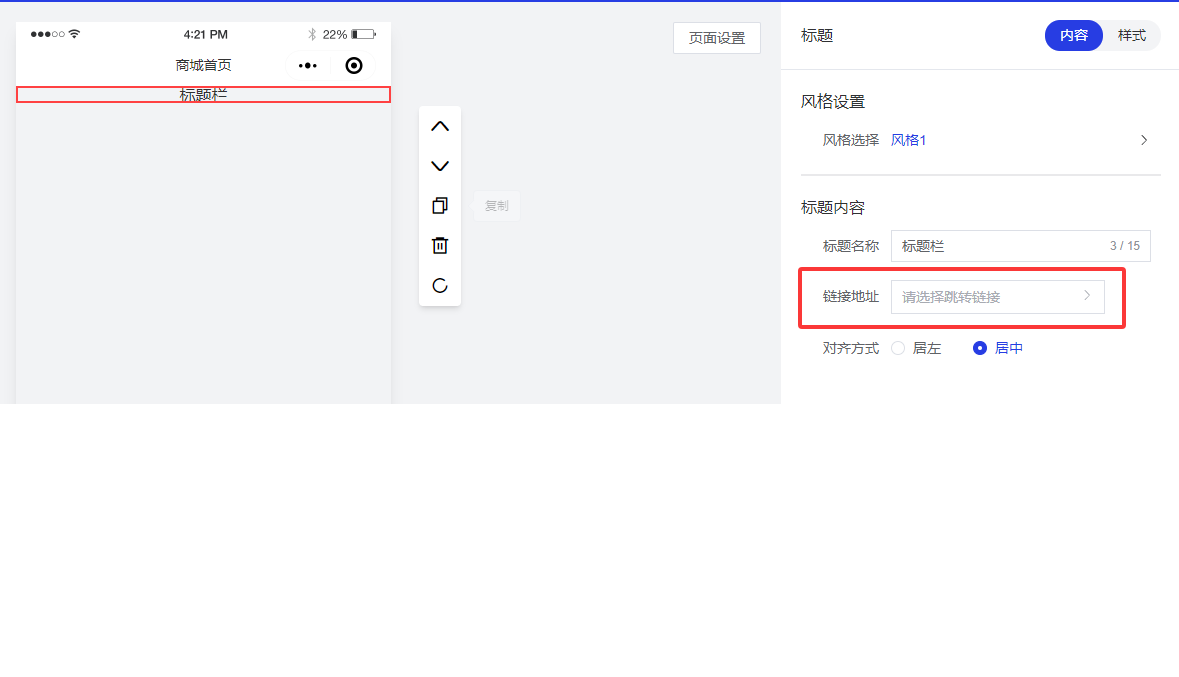Image resolution: width=1179 pixels, height=677 pixels.
Task: Select the 居中 alignment radio button
Action: [980, 348]
